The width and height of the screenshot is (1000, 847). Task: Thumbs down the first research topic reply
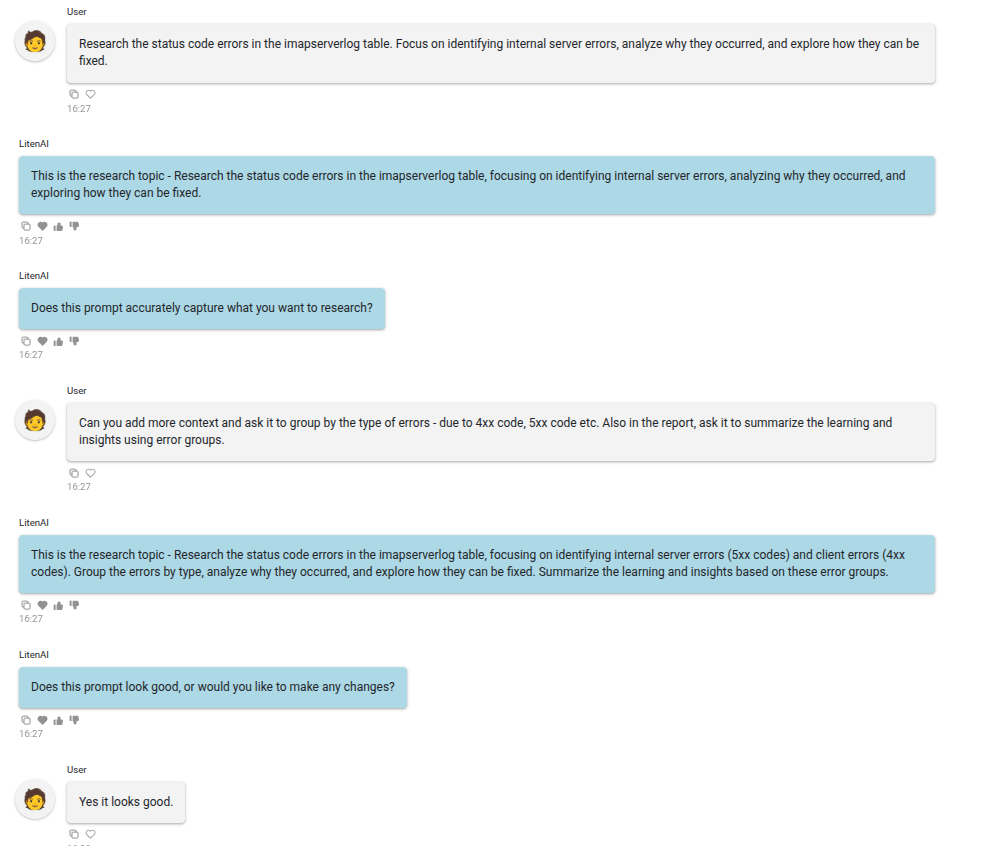75,226
